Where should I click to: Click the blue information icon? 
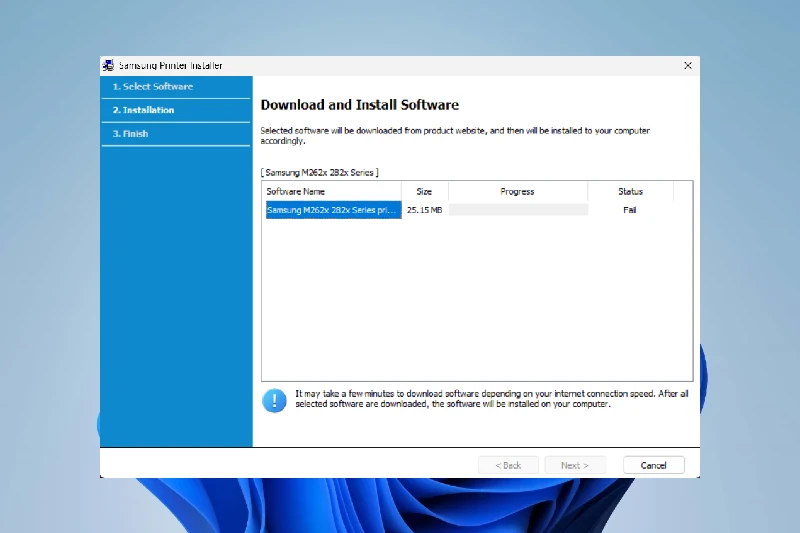(x=274, y=400)
